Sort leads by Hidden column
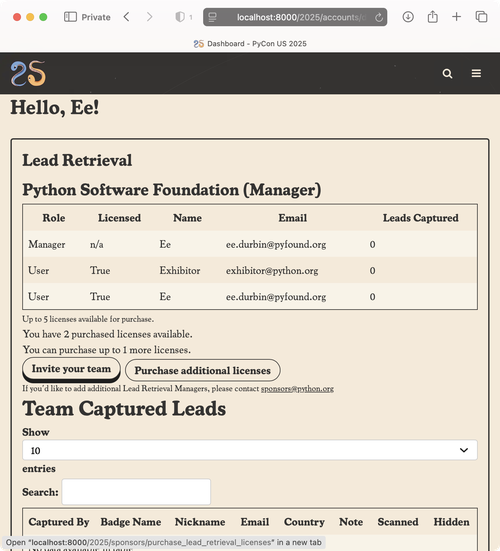Image resolution: width=500 pixels, height=551 pixels. pyautogui.click(x=451, y=522)
